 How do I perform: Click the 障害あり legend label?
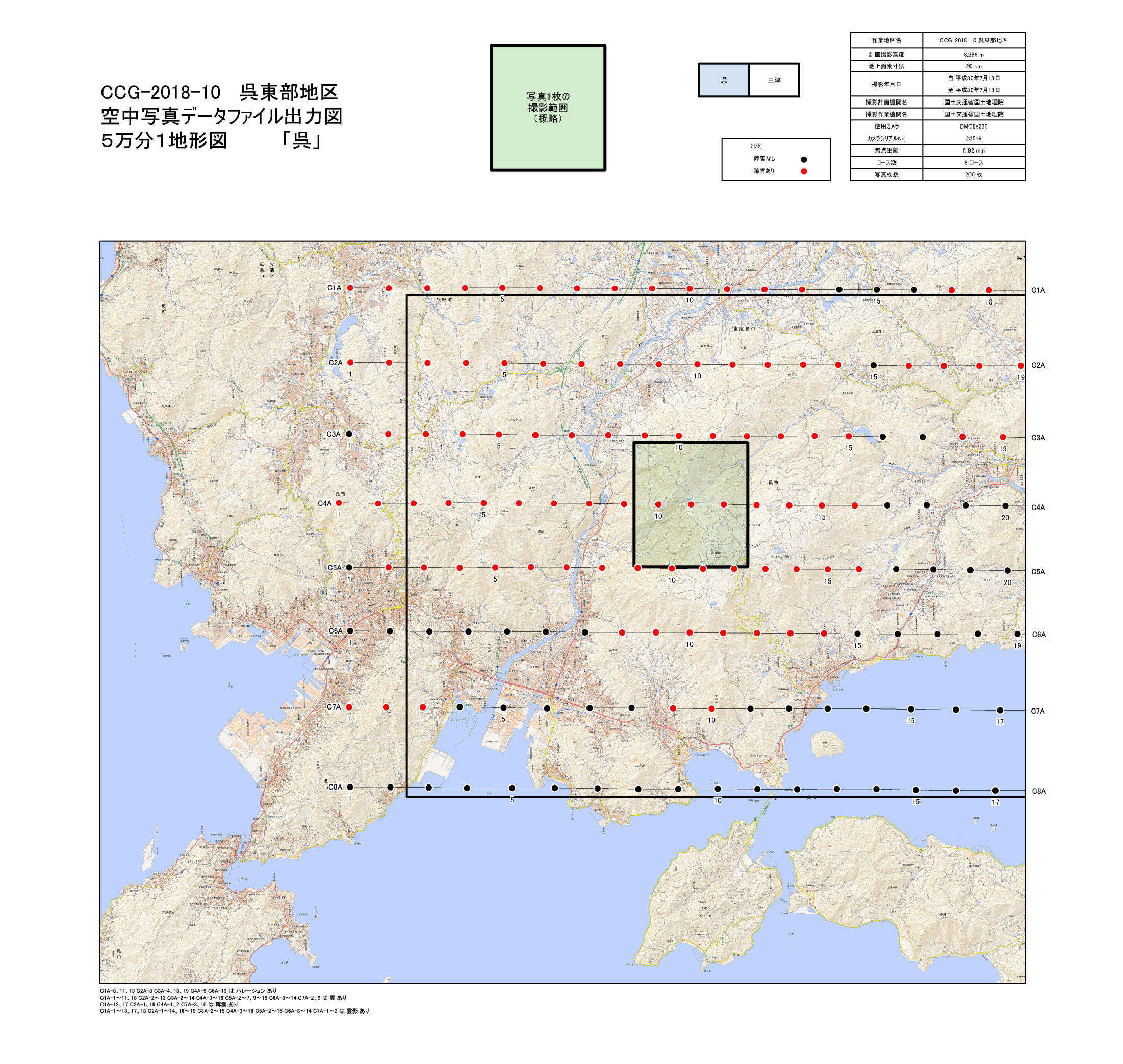[764, 171]
